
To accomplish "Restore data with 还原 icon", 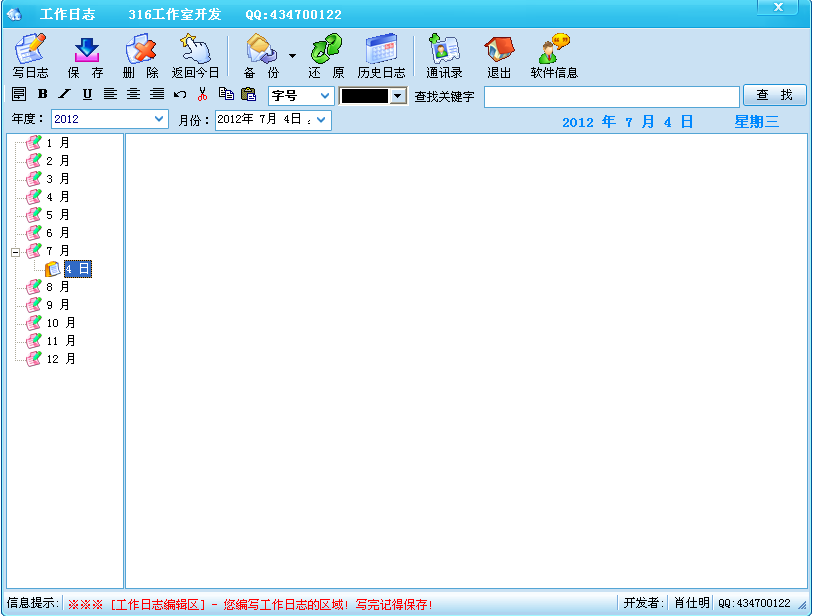I will tap(326, 56).
